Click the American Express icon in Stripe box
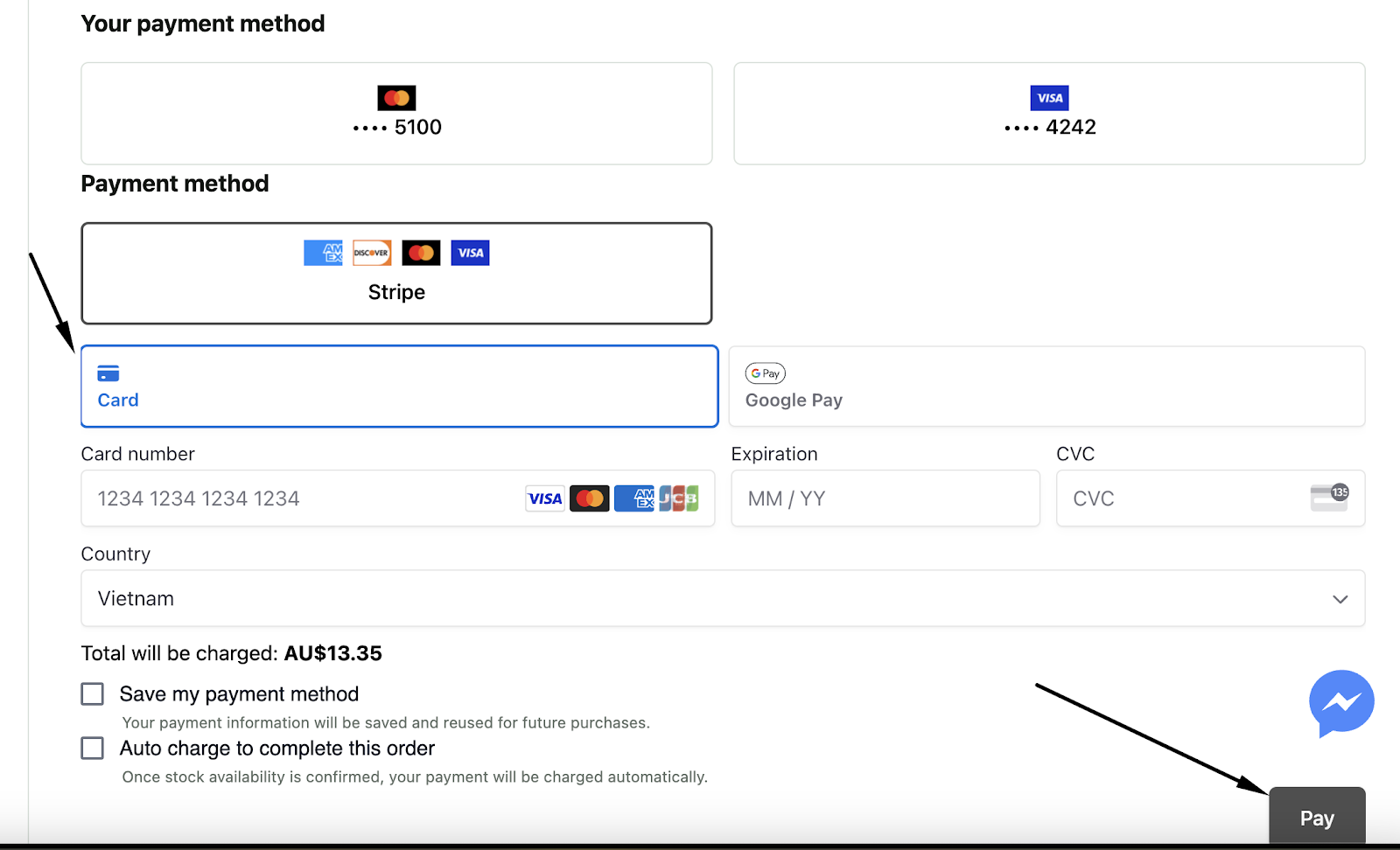This screenshot has width=1400, height=850. point(323,253)
